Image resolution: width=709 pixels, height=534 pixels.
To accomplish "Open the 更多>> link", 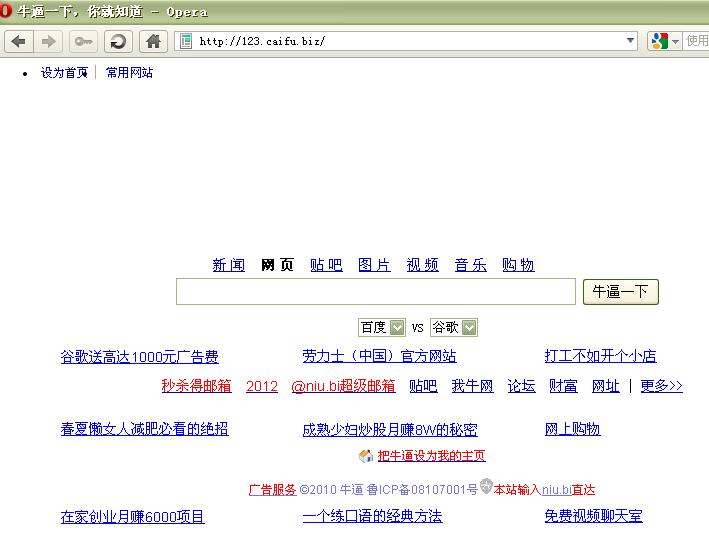I will 662,386.
